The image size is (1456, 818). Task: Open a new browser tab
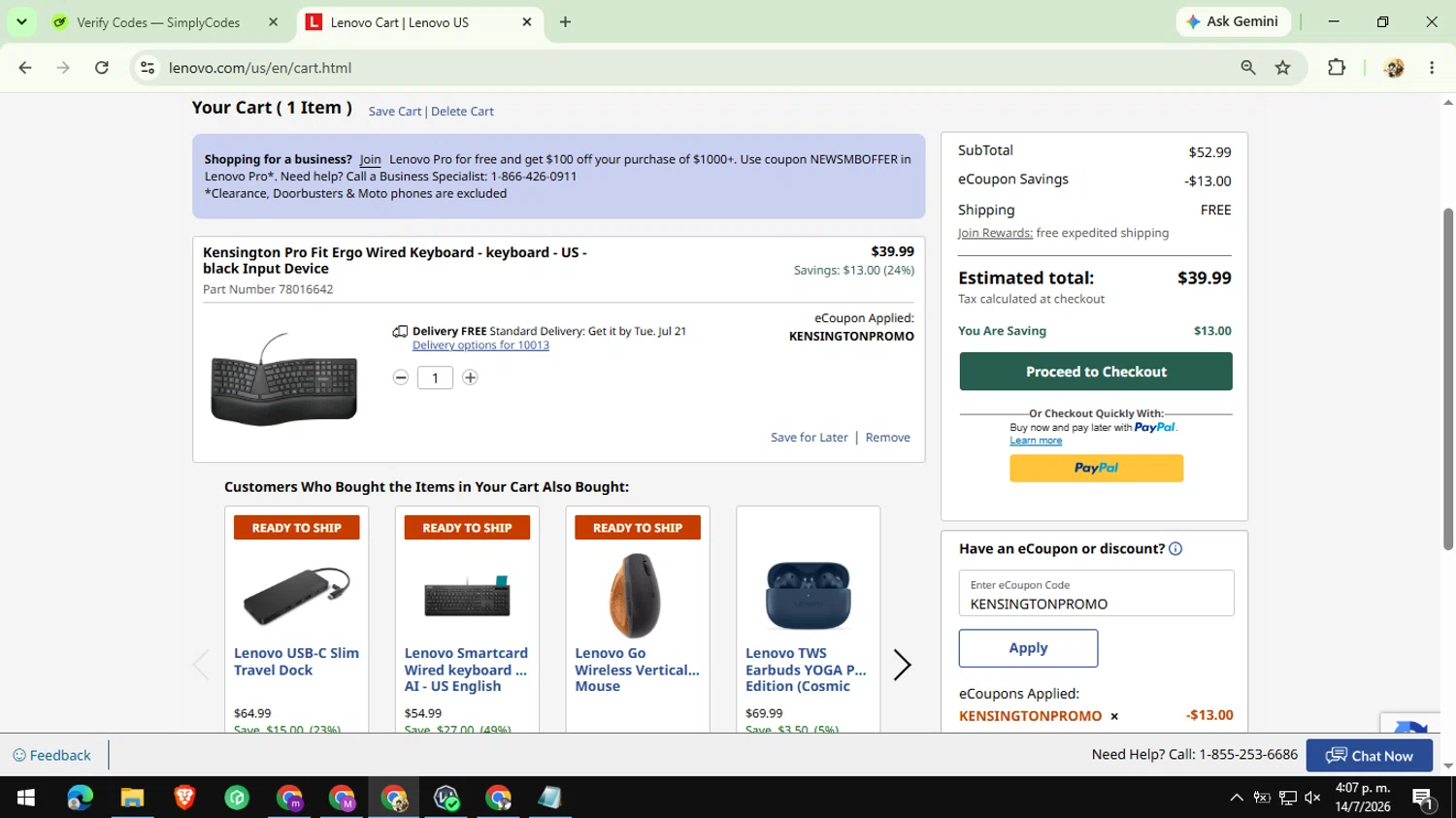pos(565,22)
